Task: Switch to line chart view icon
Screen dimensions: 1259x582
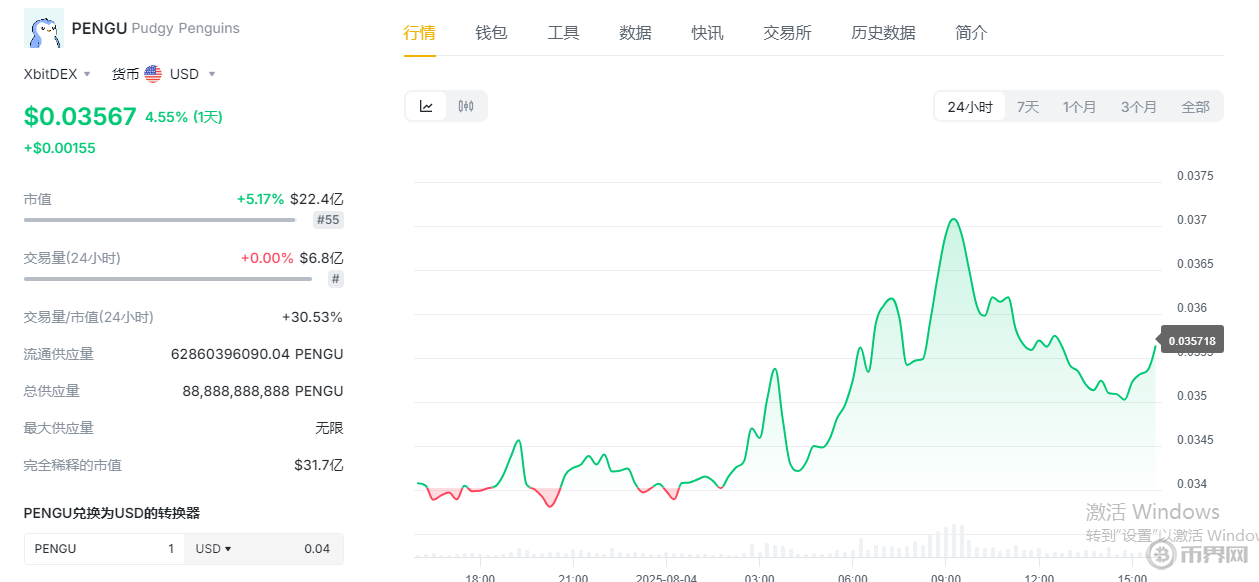Action: click(x=426, y=106)
